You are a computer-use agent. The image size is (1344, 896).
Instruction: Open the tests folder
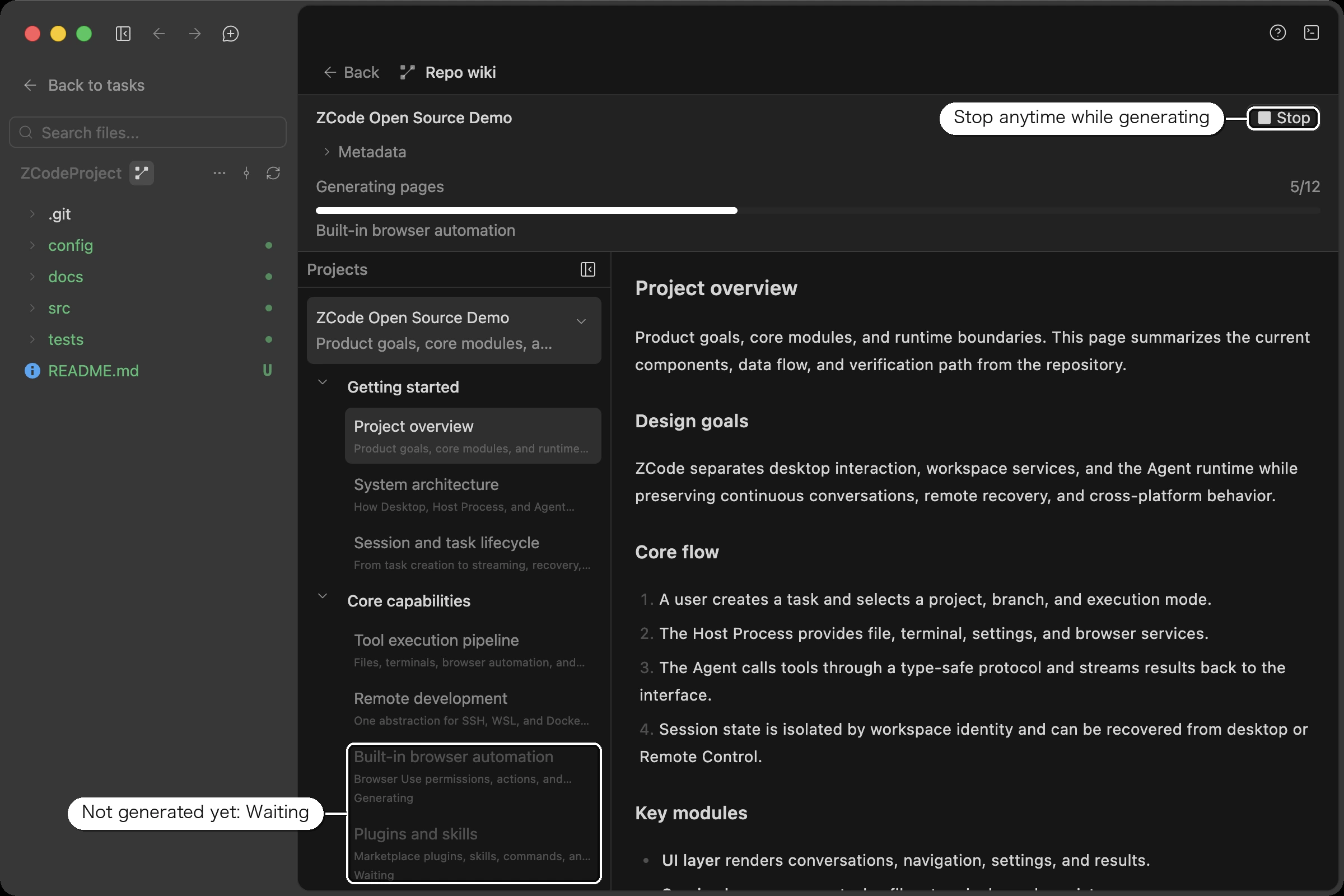click(66, 339)
